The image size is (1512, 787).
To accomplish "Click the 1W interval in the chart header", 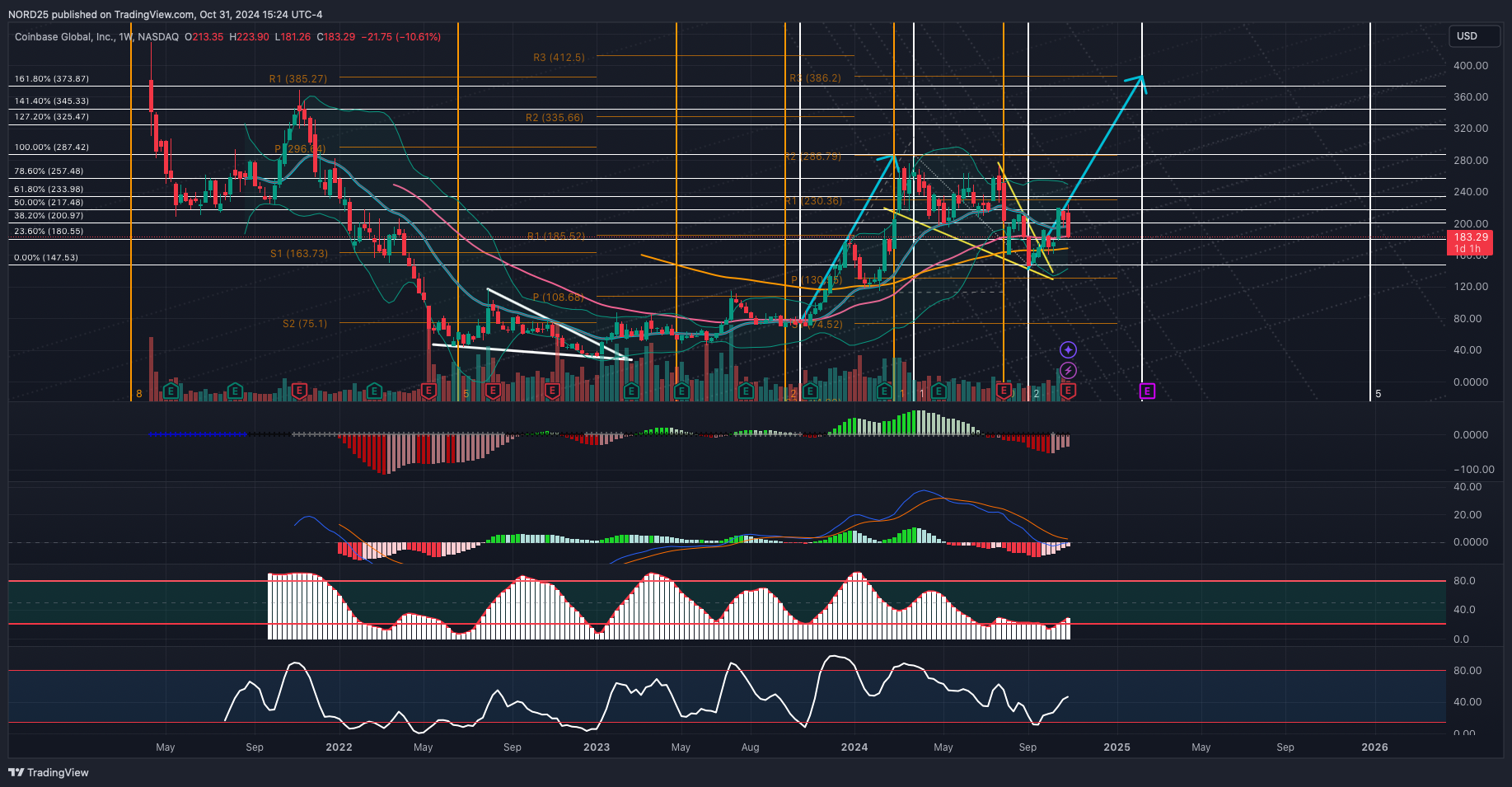I will pos(126,37).
